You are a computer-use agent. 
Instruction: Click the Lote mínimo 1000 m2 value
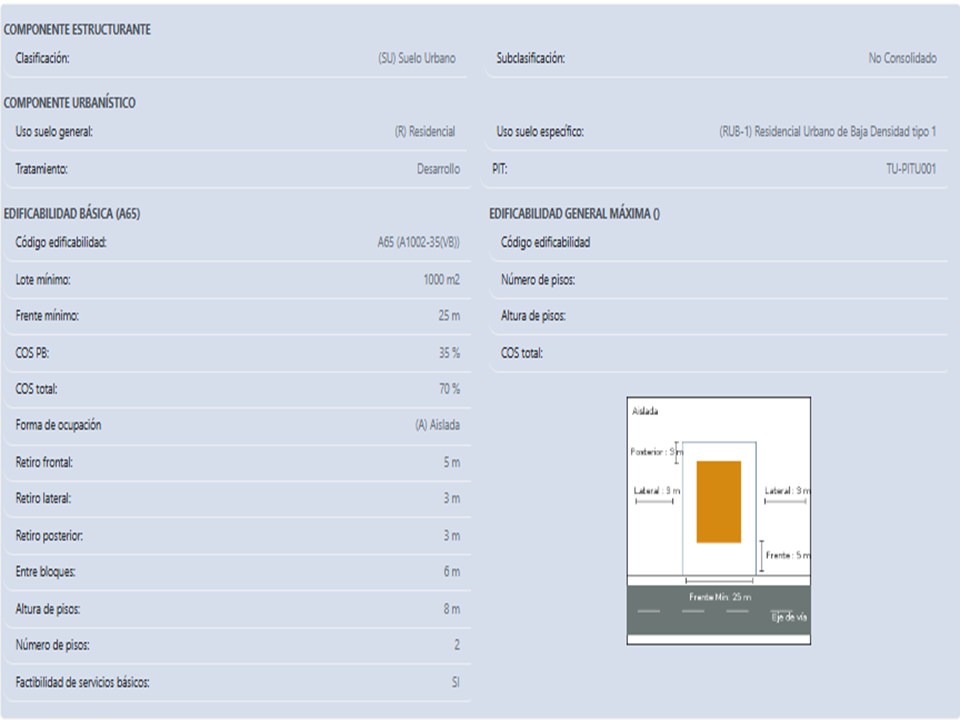coord(441,280)
